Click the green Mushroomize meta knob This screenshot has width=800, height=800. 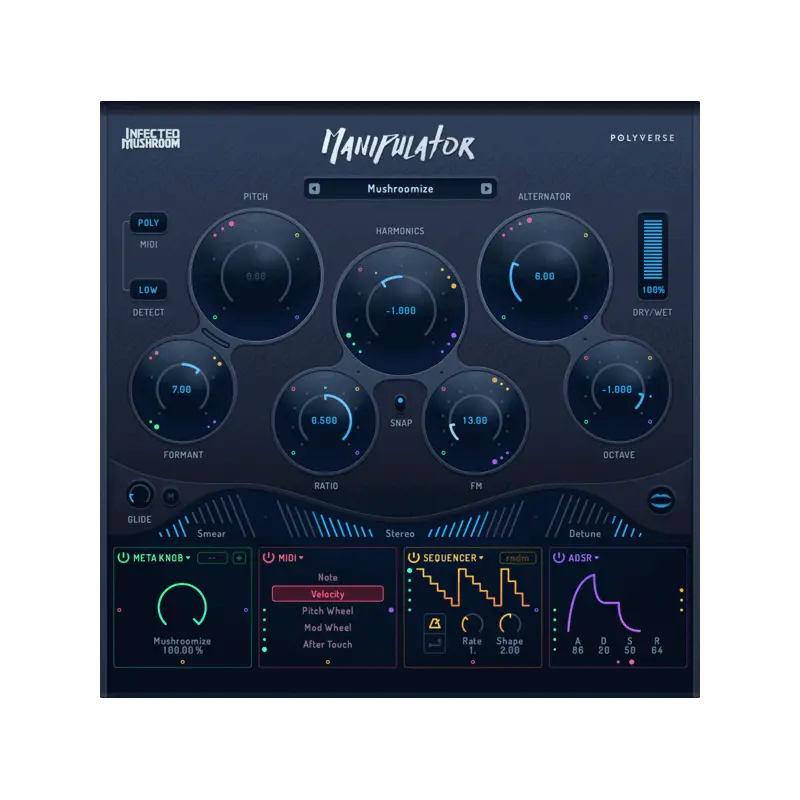point(182,605)
